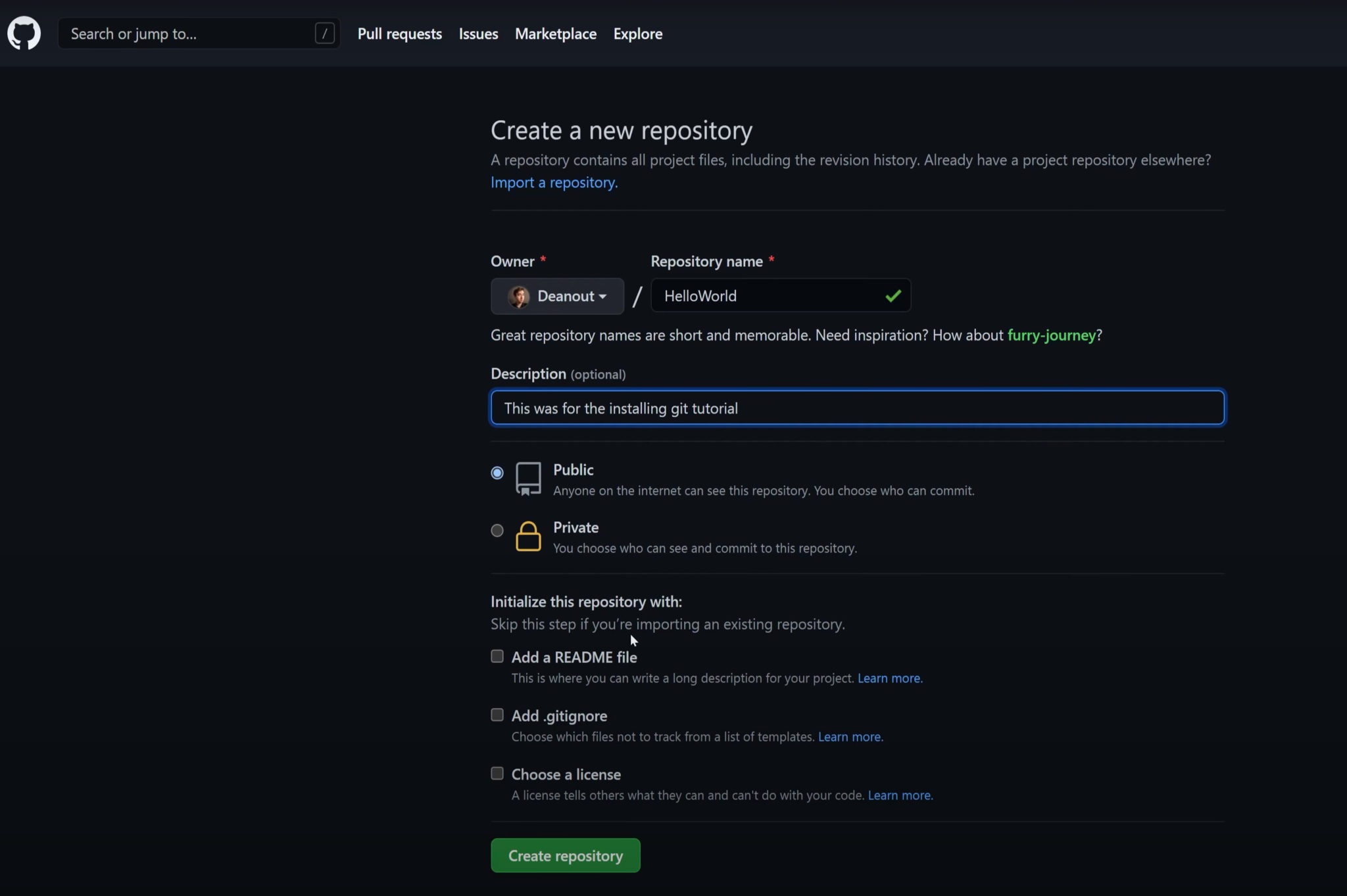Viewport: 1347px width, 896px height.
Task: Click the slash shortcut icon in search bar
Action: coord(325,33)
